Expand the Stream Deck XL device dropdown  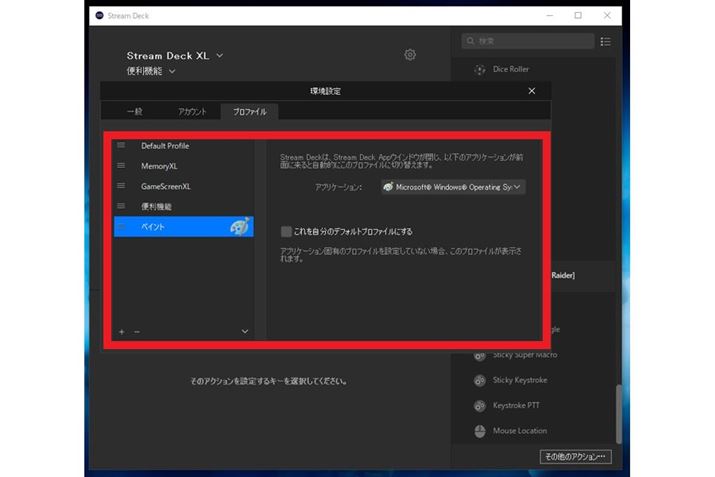coord(219,56)
